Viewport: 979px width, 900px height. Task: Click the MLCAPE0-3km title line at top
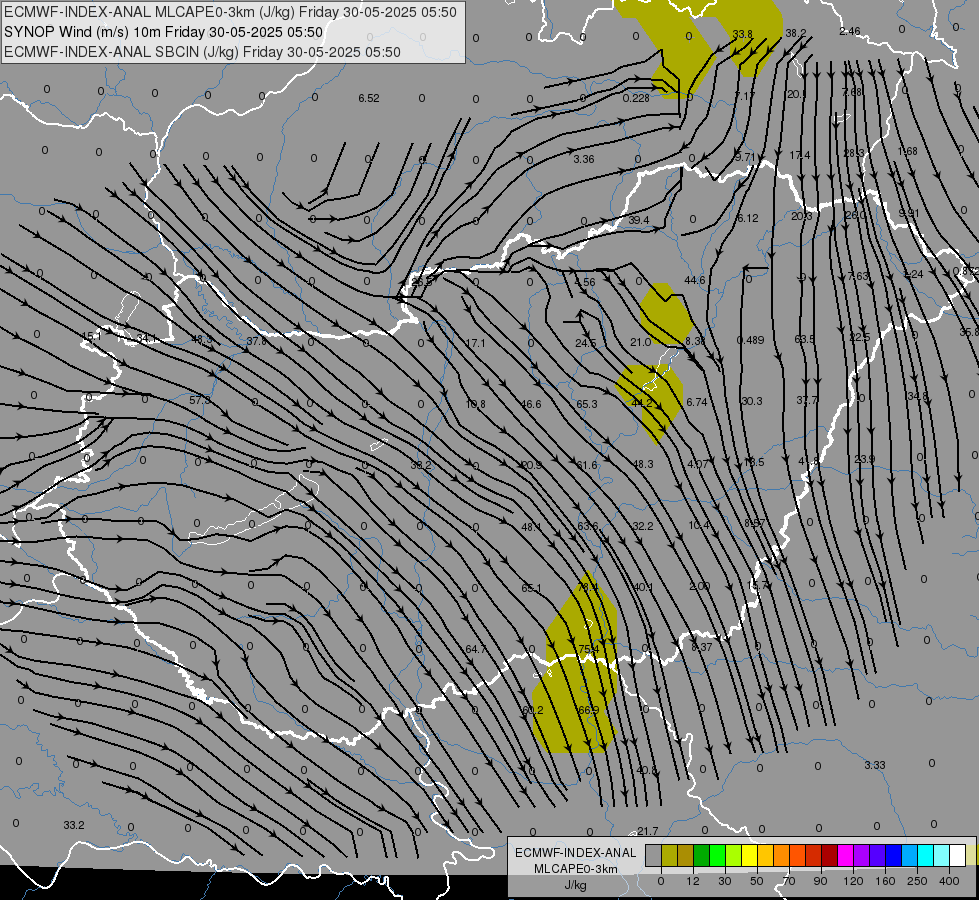click(230, 12)
